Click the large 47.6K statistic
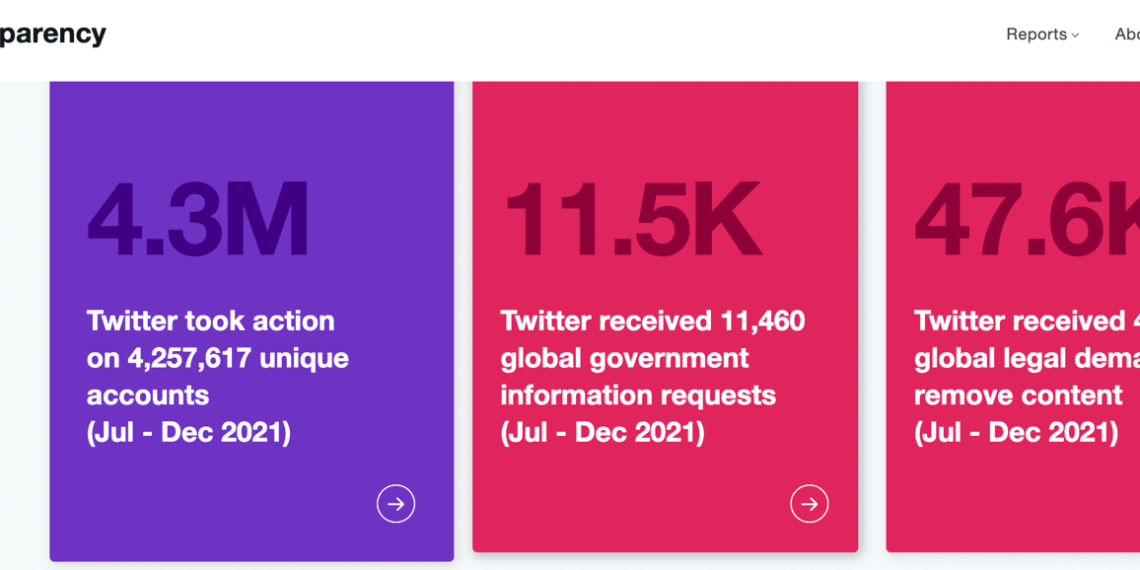This screenshot has height=570, width=1140. click(1027, 219)
